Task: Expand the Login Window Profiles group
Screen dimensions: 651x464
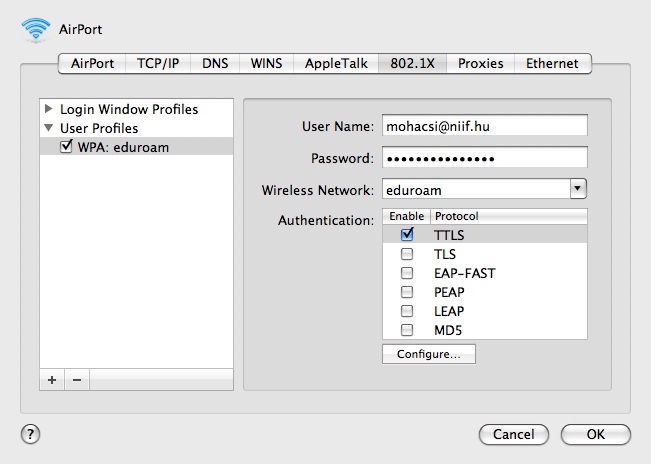Action: 48,109
